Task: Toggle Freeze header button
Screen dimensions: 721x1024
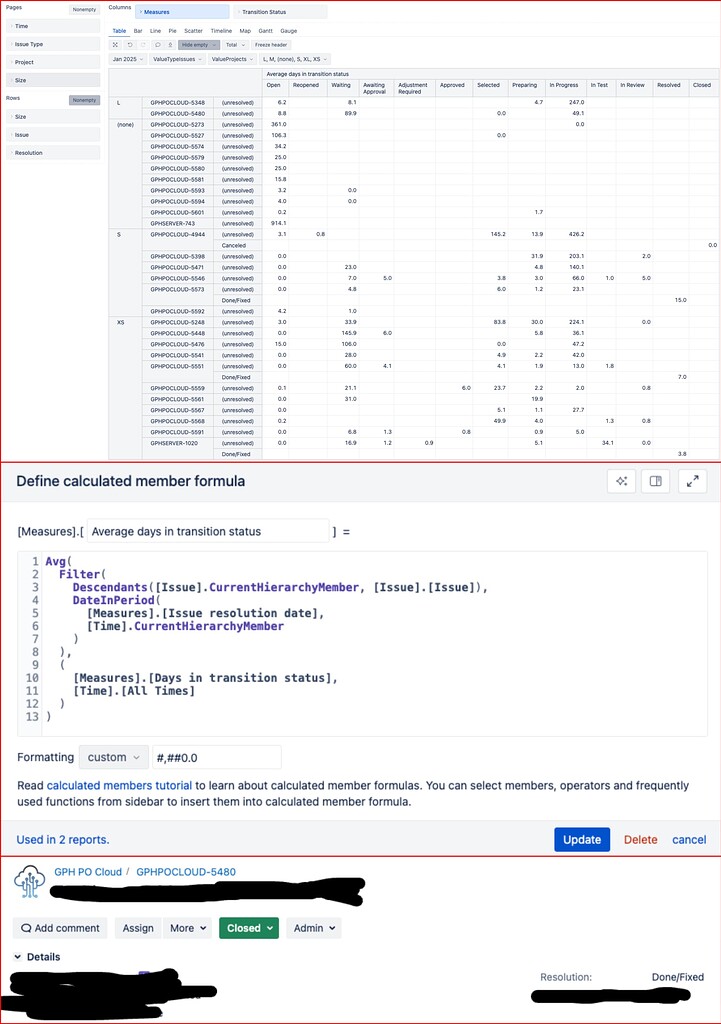Action: [271, 45]
